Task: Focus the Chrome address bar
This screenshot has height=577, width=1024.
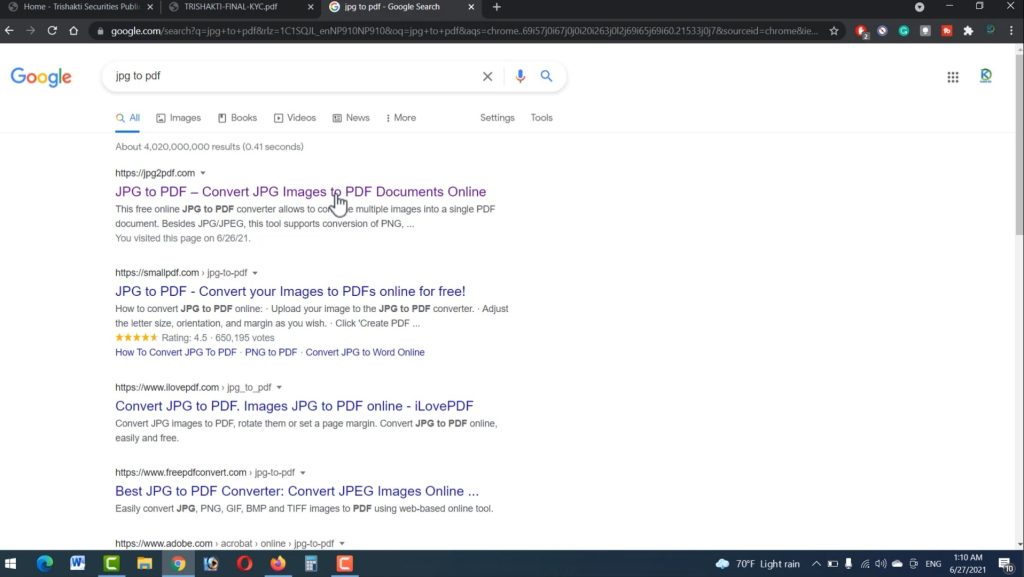Action: pyautogui.click(x=464, y=31)
